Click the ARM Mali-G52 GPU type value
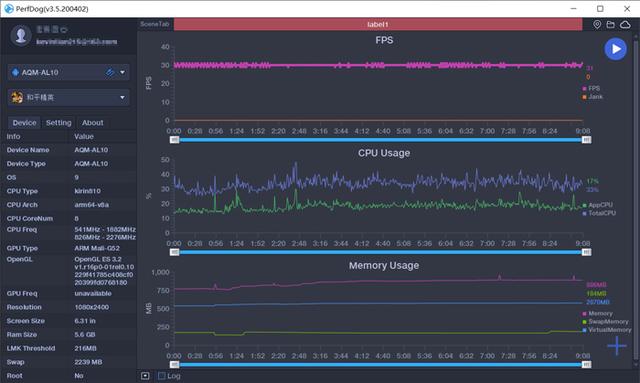The width and height of the screenshot is (640, 383). [x=97, y=248]
